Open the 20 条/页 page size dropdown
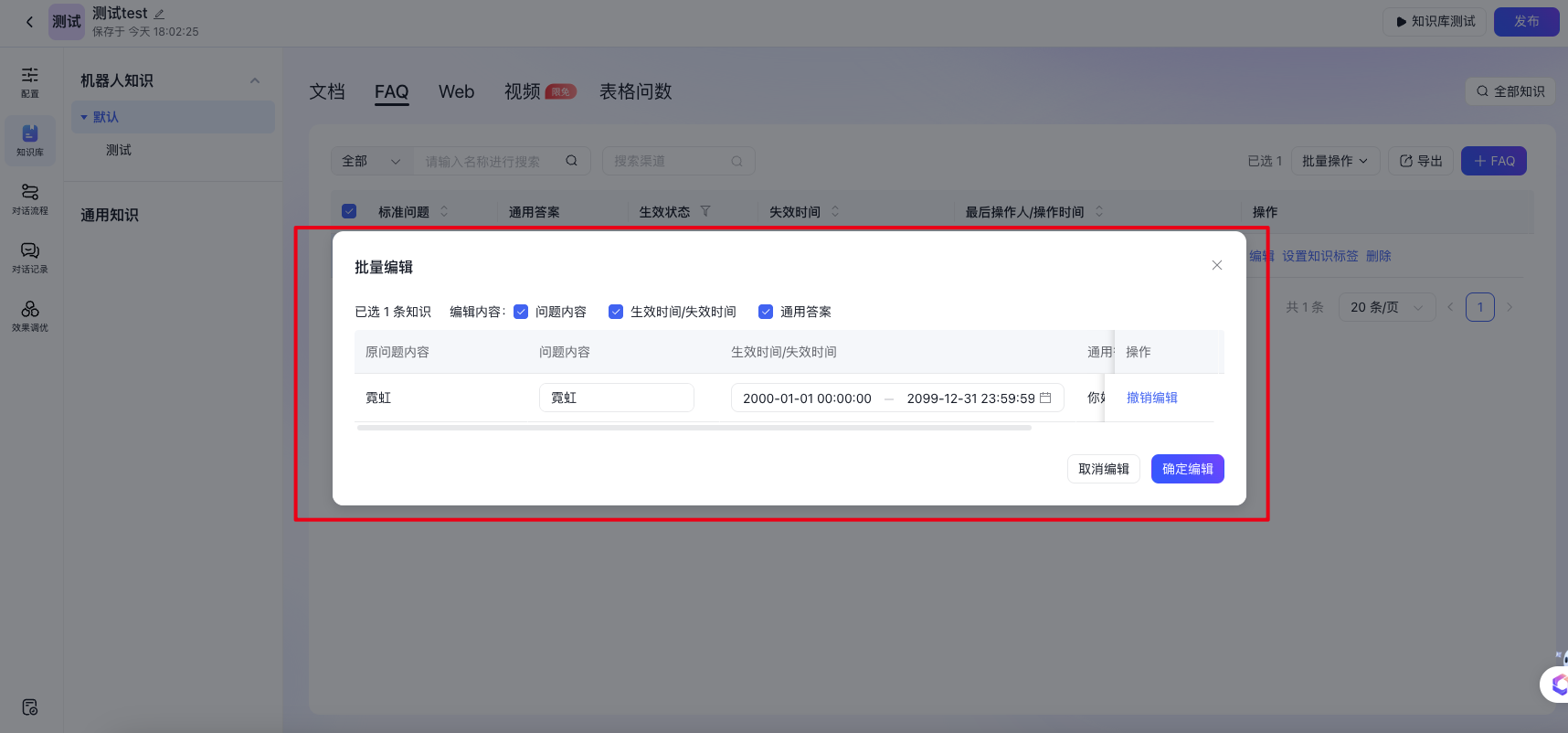1568x733 pixels. tap(1385, 307)
